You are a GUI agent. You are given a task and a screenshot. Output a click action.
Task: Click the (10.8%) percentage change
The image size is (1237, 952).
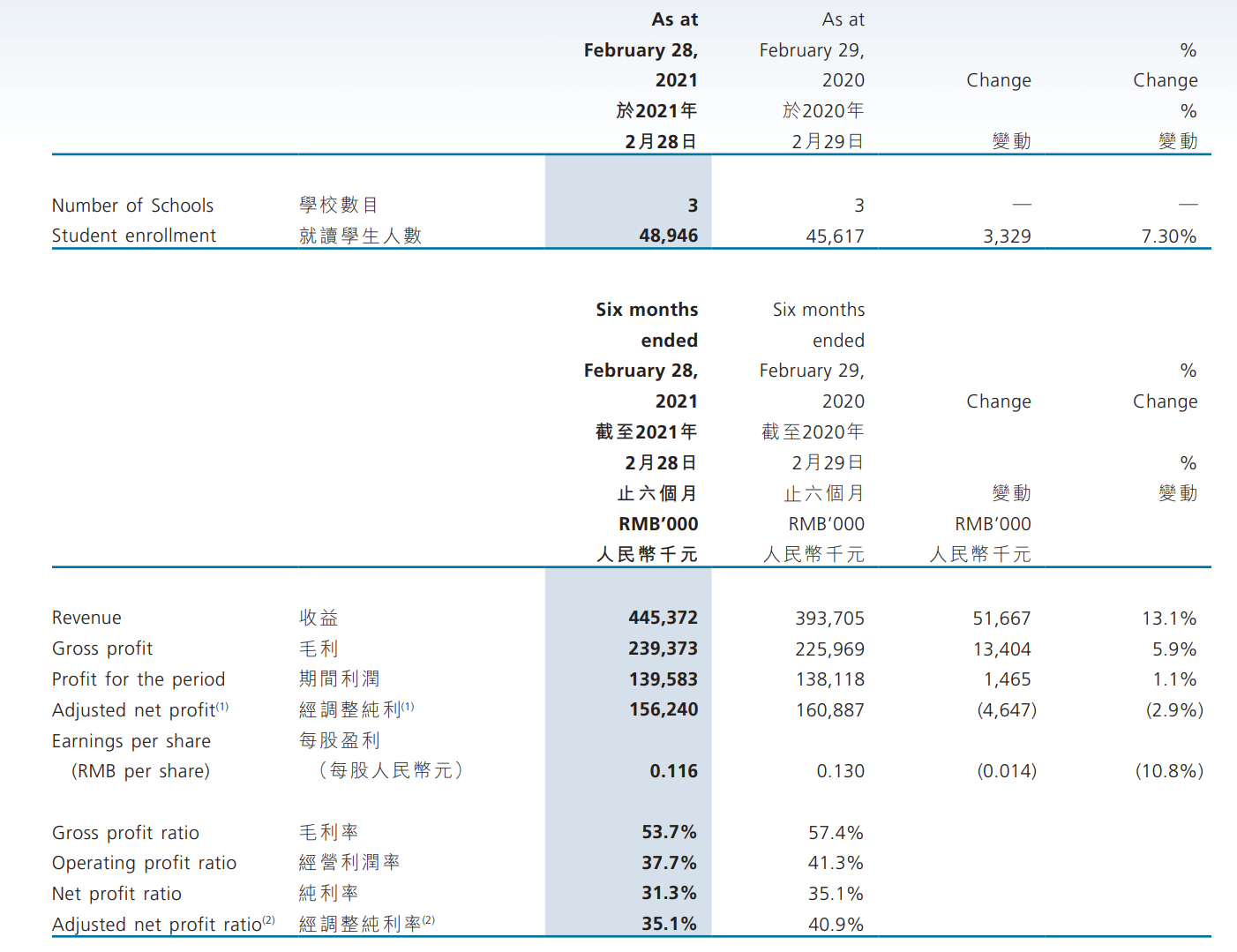coord(1168,771)
